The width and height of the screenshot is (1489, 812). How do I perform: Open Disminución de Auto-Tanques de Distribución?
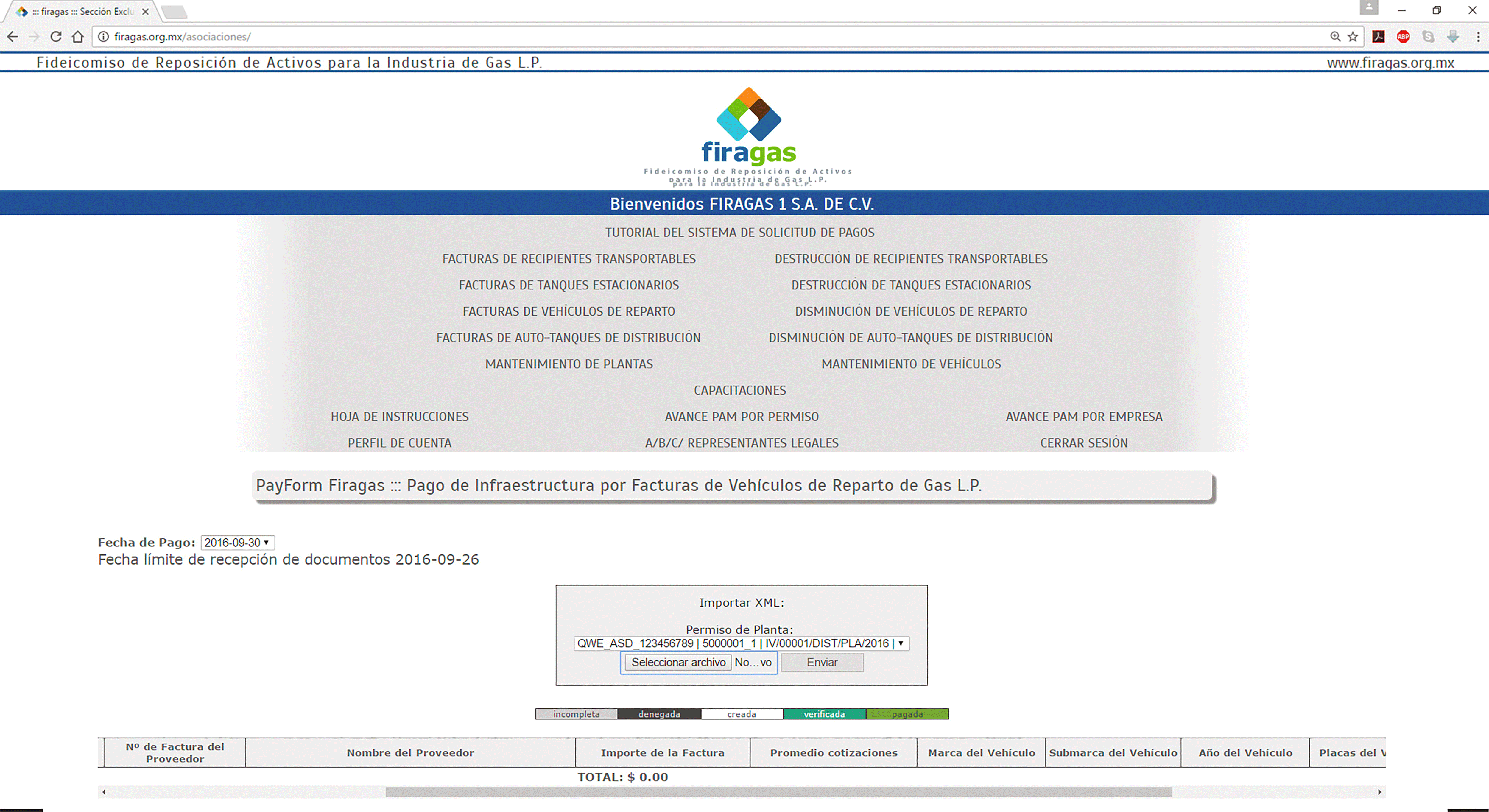tap(911, 338)
